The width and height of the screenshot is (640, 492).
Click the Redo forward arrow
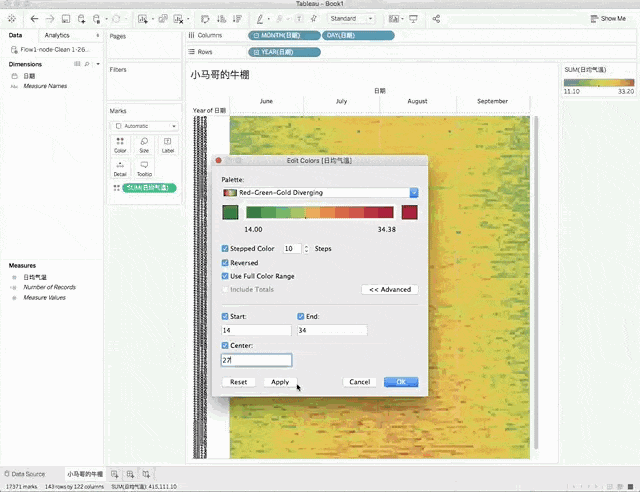coord(50,19)
